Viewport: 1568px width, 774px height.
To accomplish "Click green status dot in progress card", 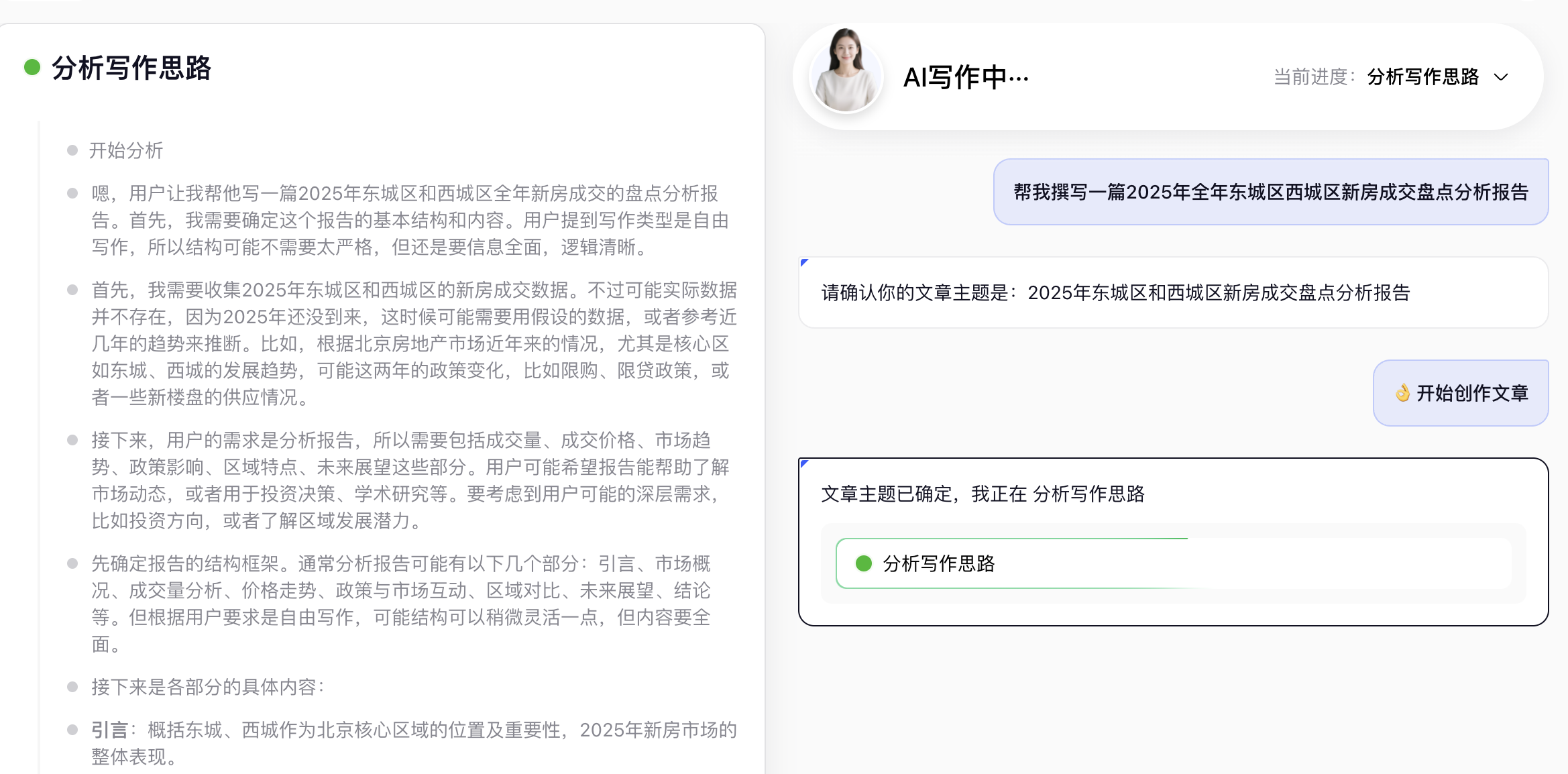I will [863, 563].
